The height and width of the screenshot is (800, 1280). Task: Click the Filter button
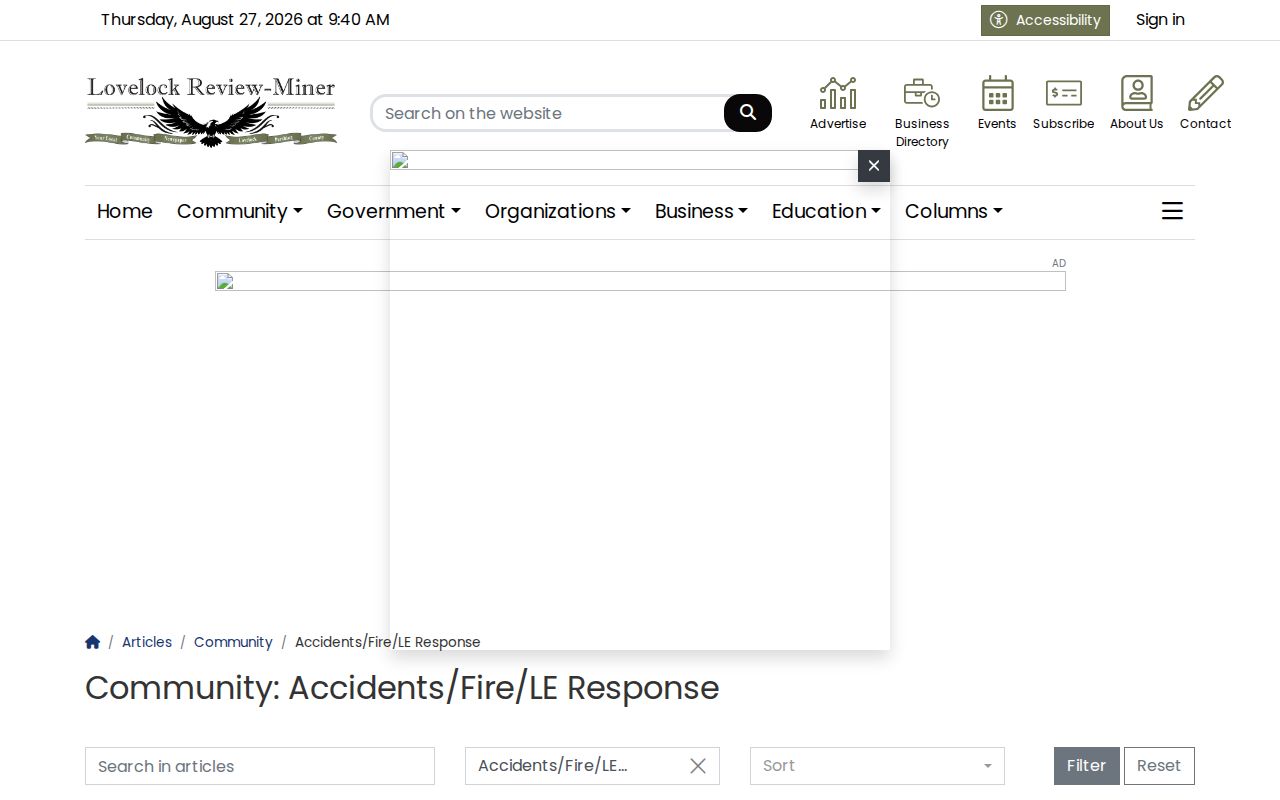tap(1086, 766)
